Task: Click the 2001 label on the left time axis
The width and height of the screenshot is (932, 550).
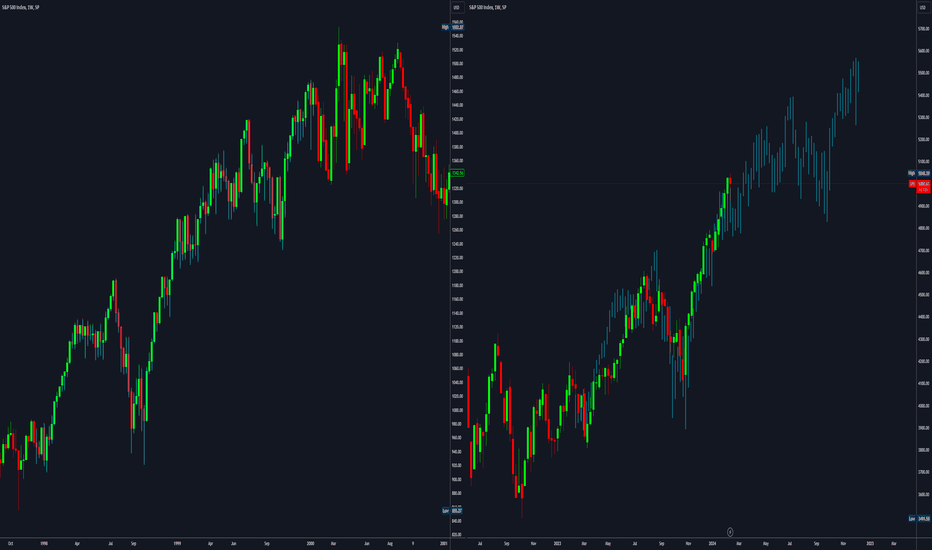Action: (x=443, y=543)
